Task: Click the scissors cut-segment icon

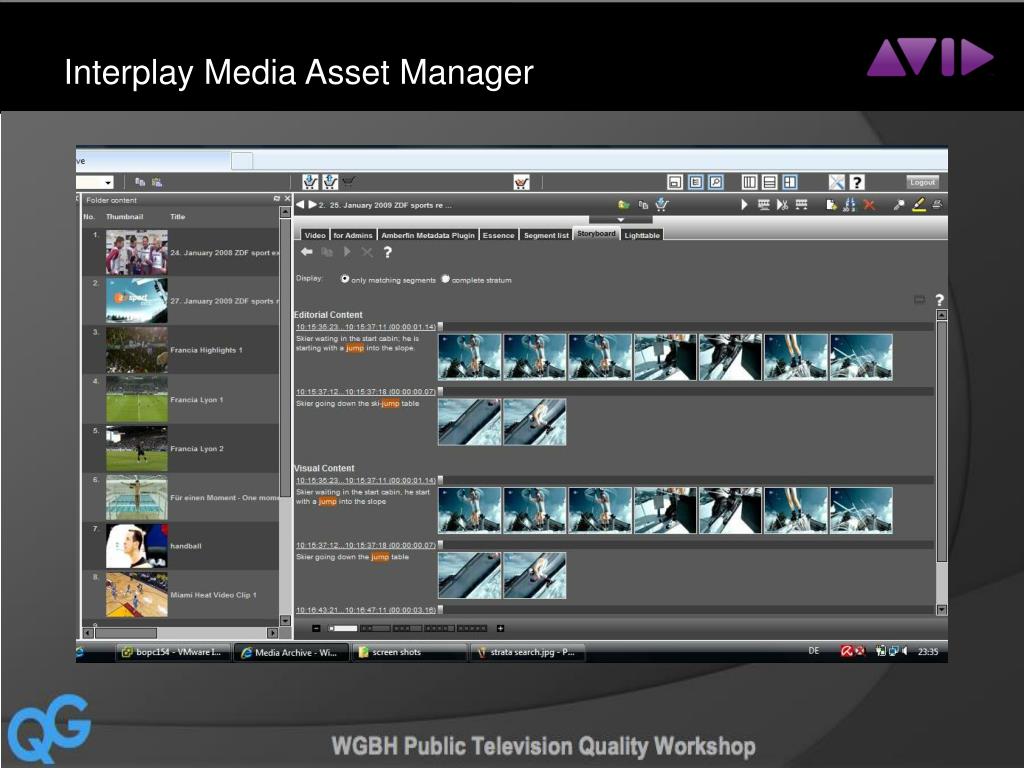Action: point(782,205)
